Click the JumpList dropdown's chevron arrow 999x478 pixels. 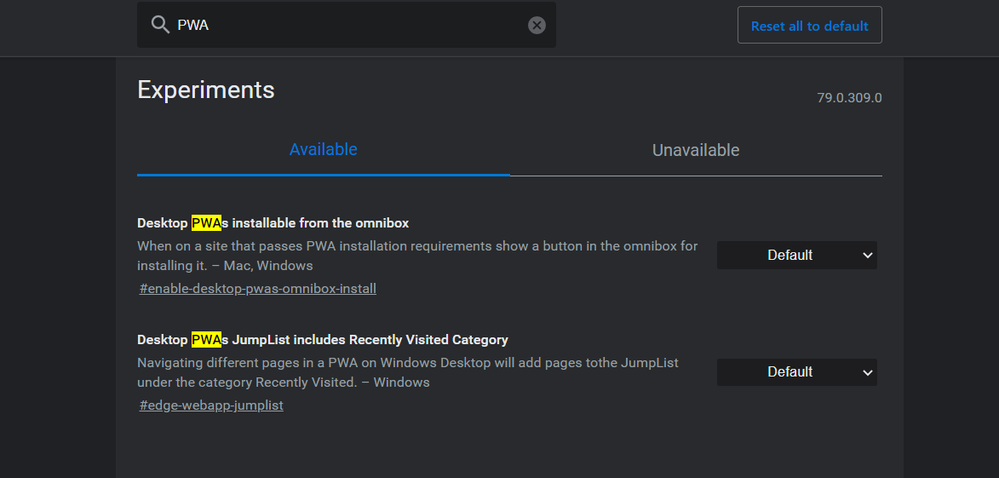coord(867,372)
